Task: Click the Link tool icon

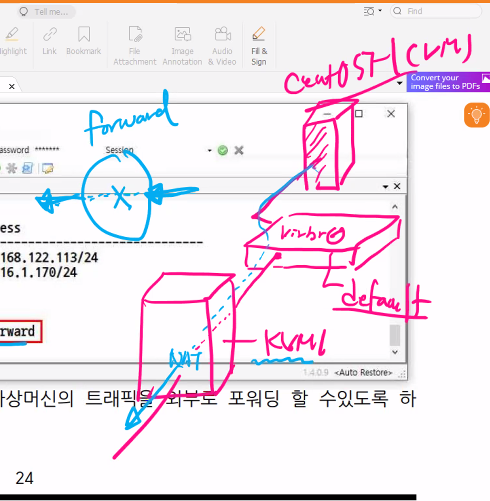Action: [x=49, y=41]
